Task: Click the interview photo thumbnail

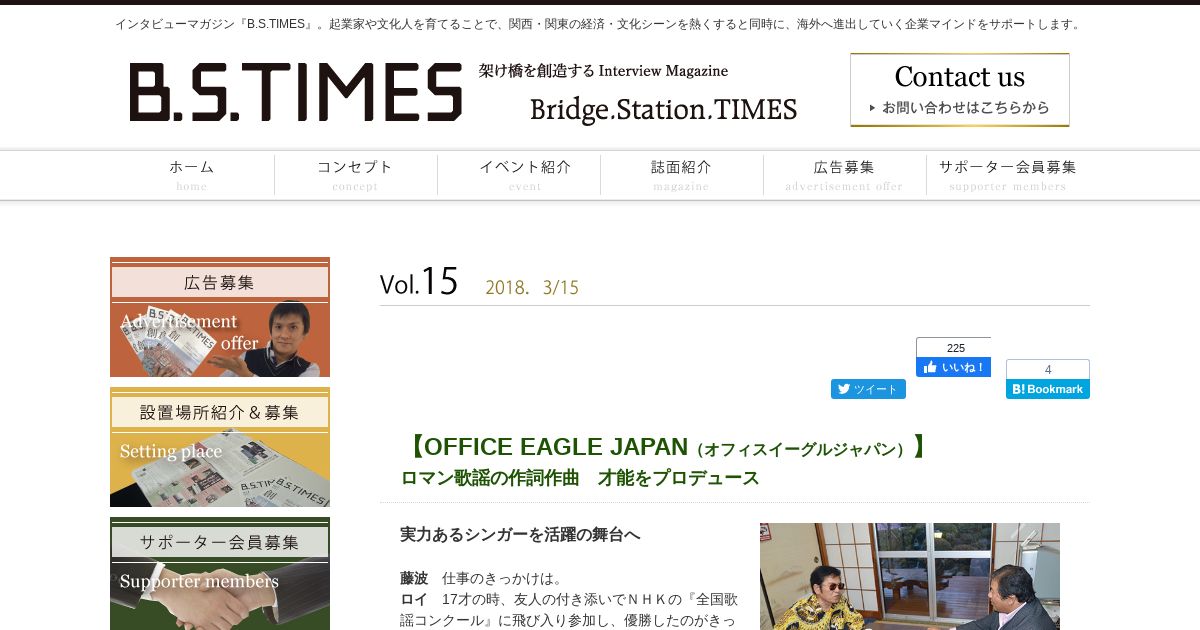Action: click(910, 576)
